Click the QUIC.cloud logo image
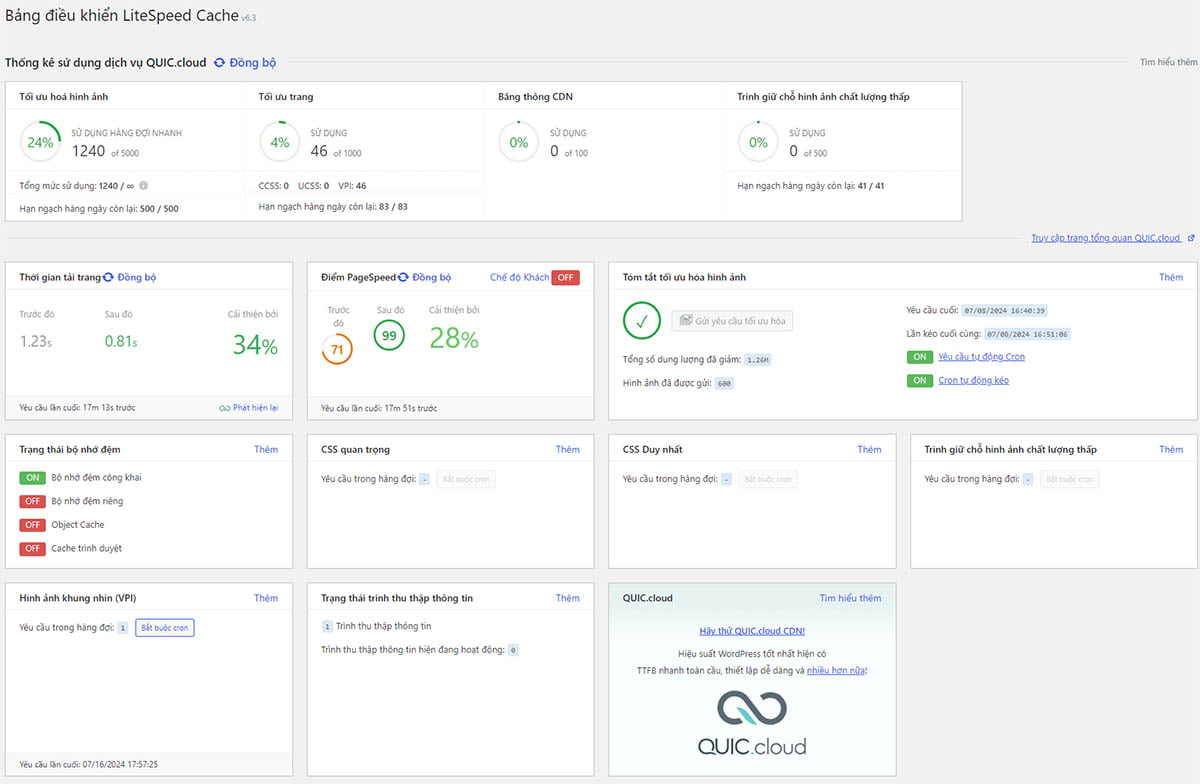Image resolution: width=1200 pixels, height=784 pixels. pyautogui.click(x=752, y=723)
